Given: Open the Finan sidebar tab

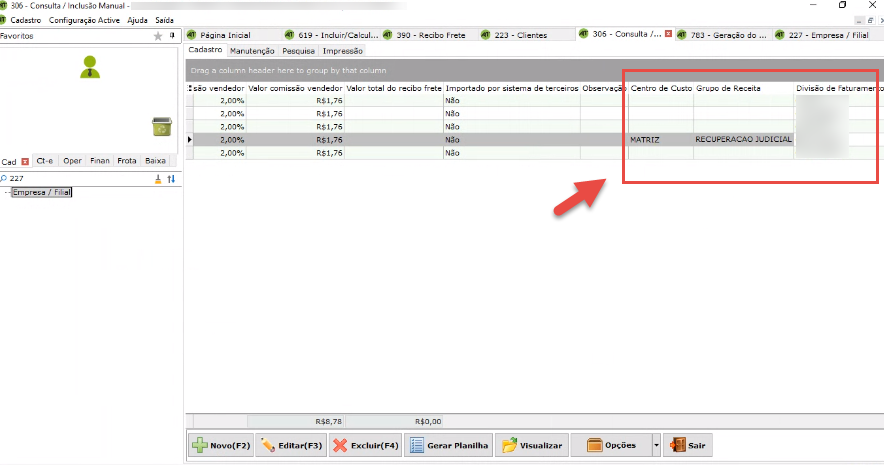Looking at the screenshot, I should point(100,160).
